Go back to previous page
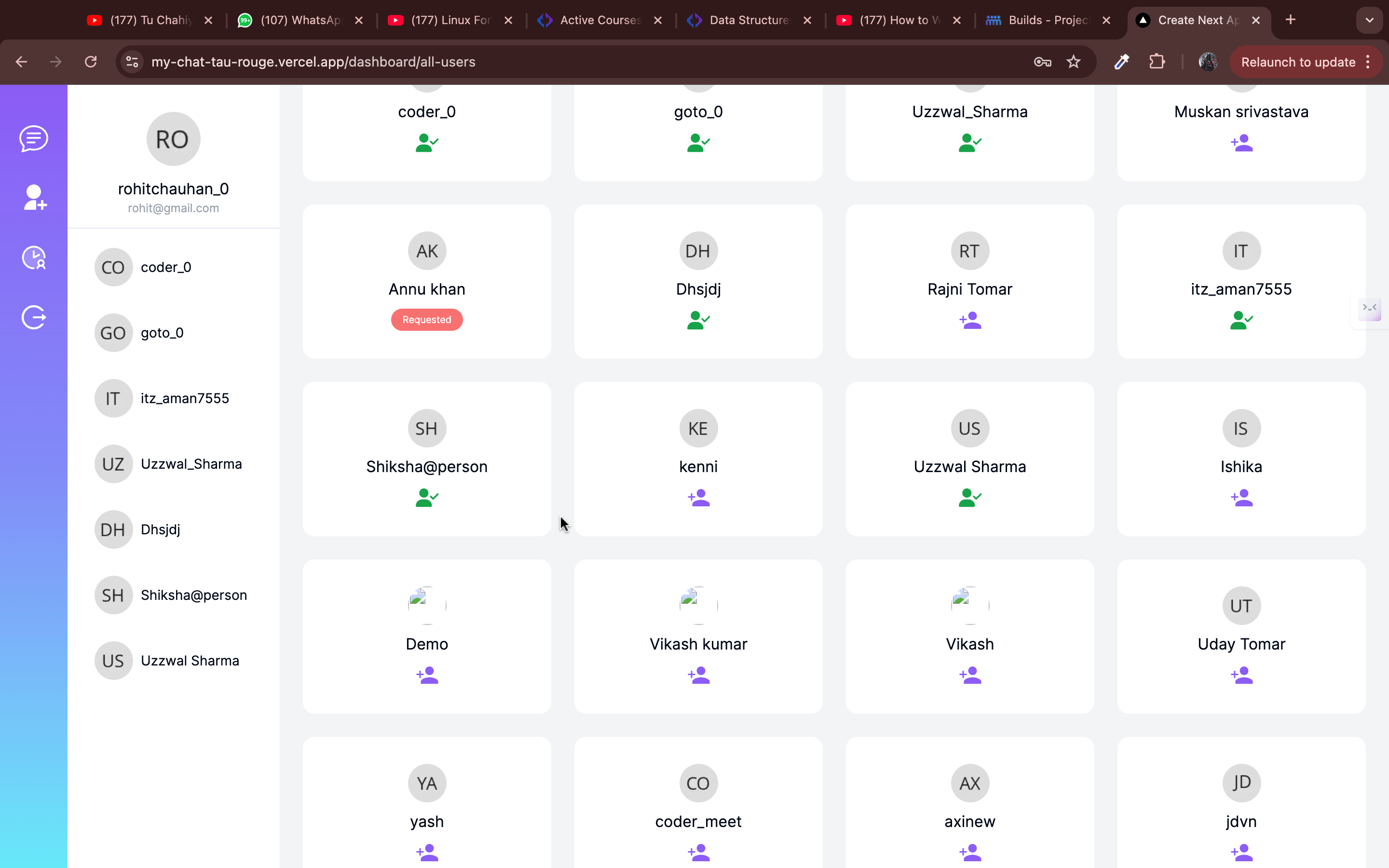 21,61
